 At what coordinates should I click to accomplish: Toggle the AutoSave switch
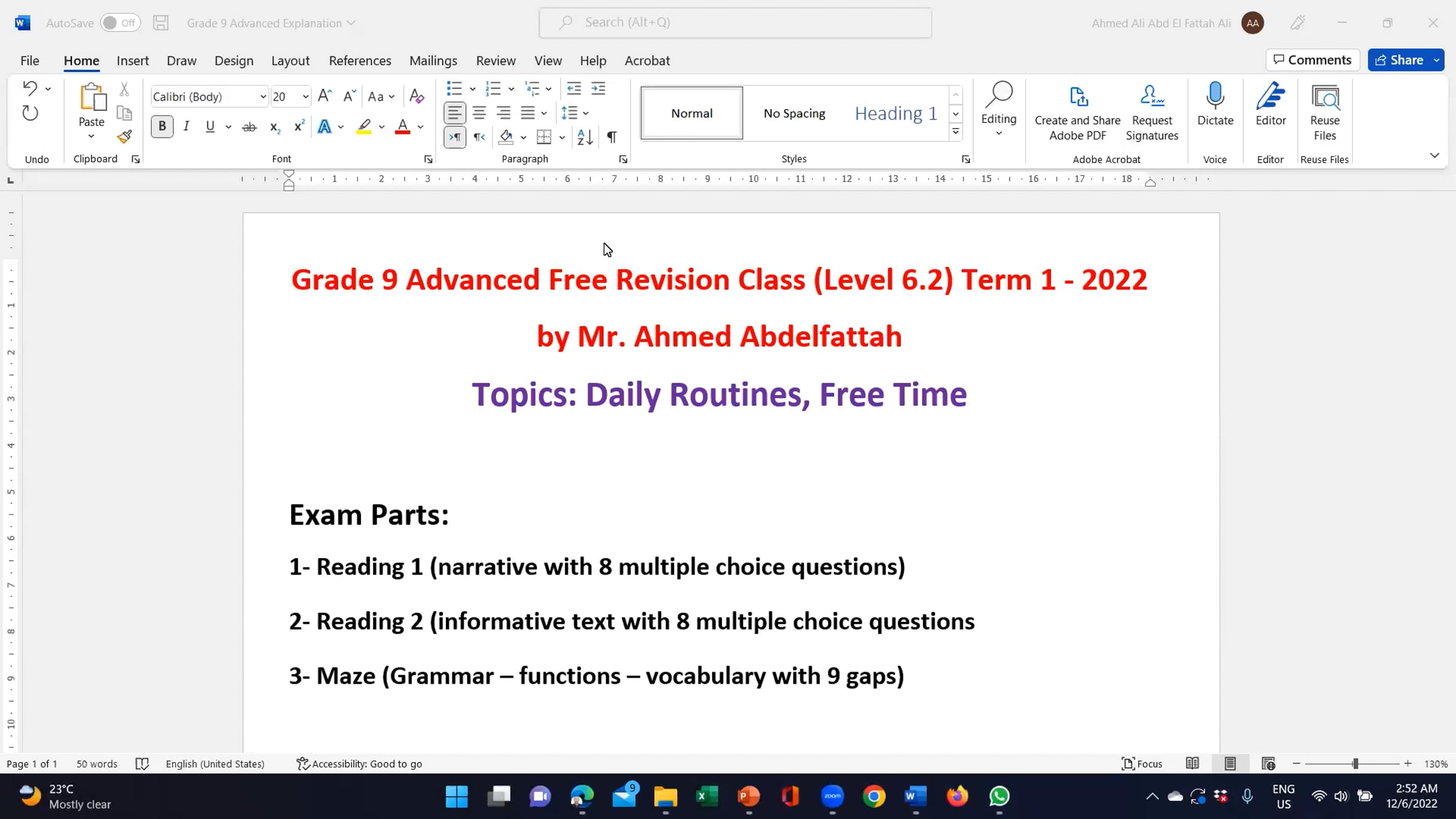(x=120, y=23)
